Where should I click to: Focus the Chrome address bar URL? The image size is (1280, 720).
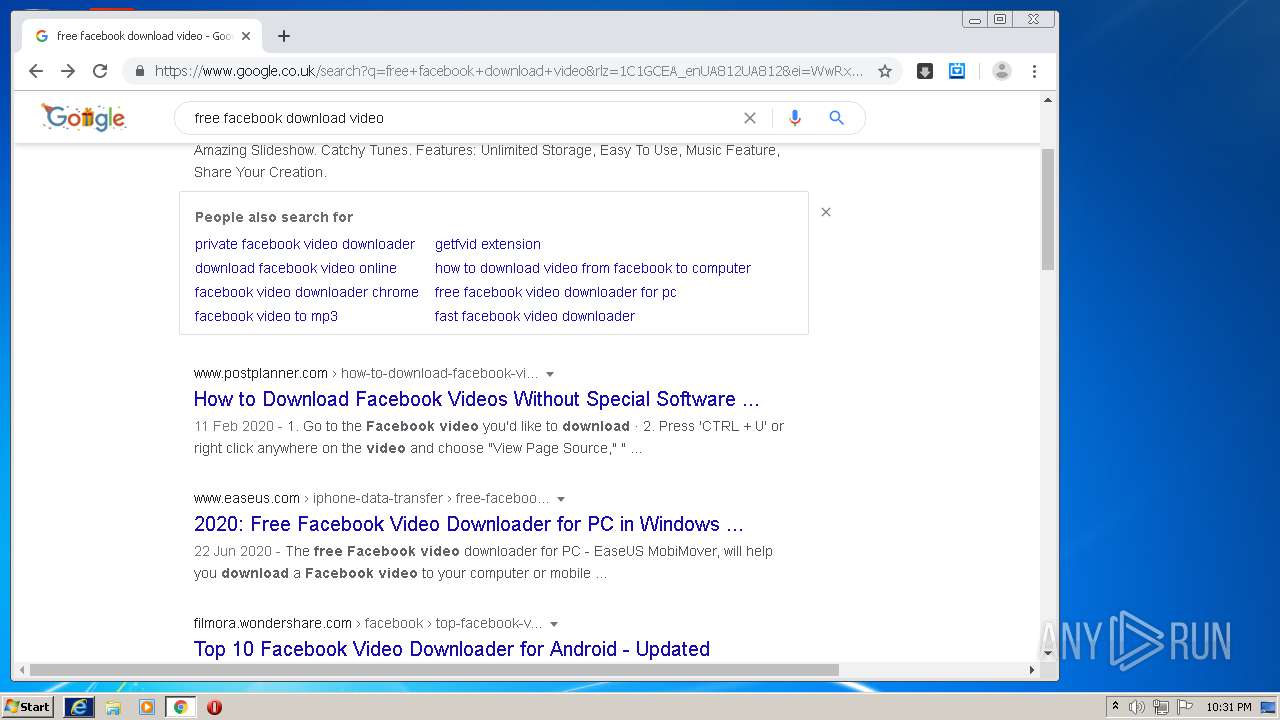pos(509,71)
